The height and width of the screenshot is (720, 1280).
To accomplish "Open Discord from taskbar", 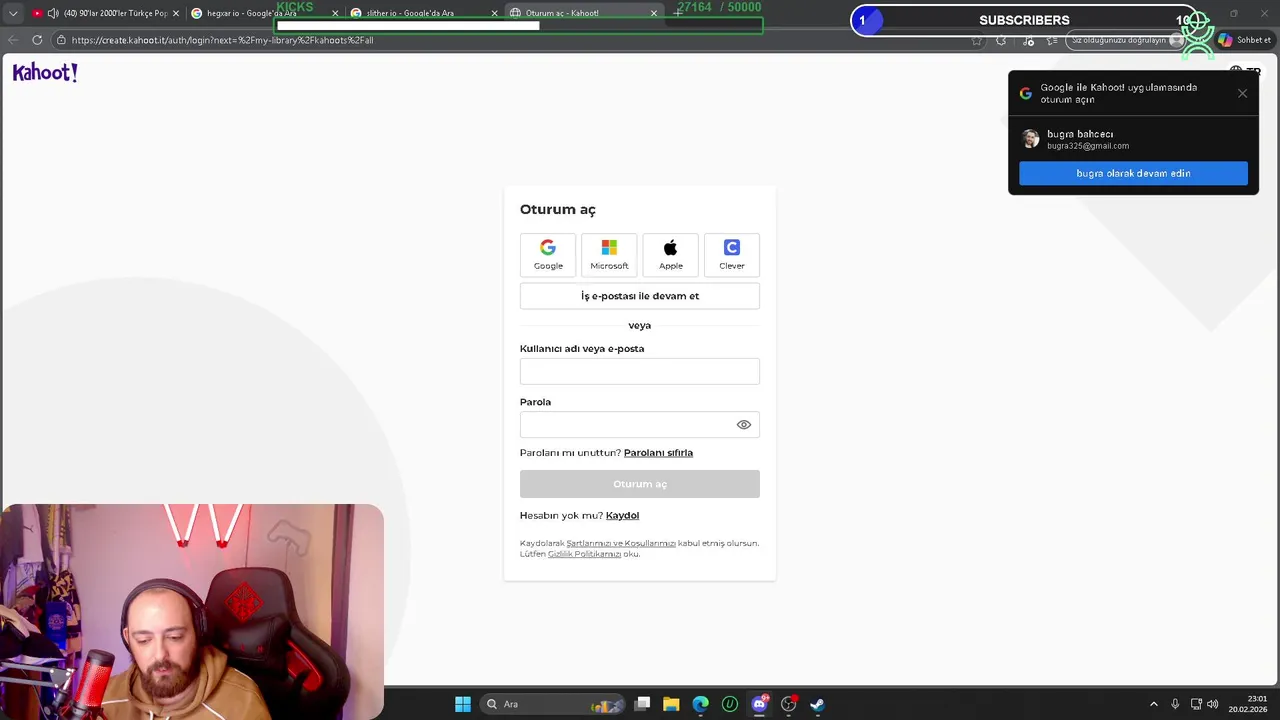I will [759, 704].
